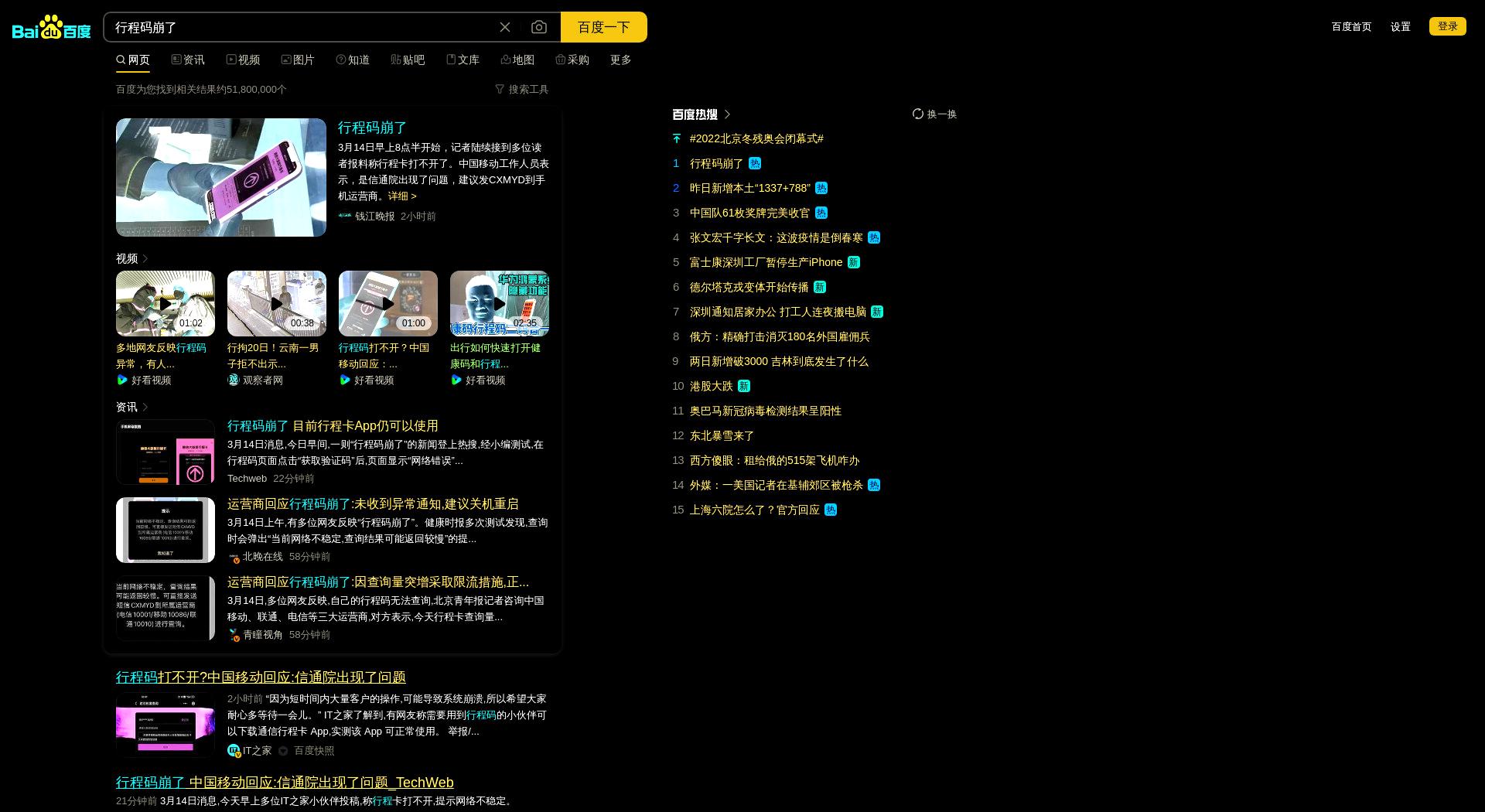Click pinned-to-top arrow icon in hot list

pos(677,138)
